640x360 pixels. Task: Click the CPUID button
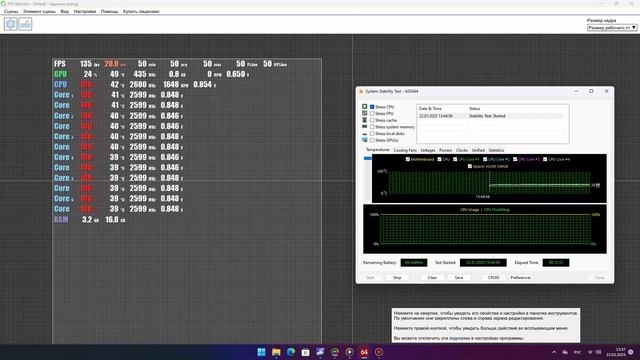point(493,278)
